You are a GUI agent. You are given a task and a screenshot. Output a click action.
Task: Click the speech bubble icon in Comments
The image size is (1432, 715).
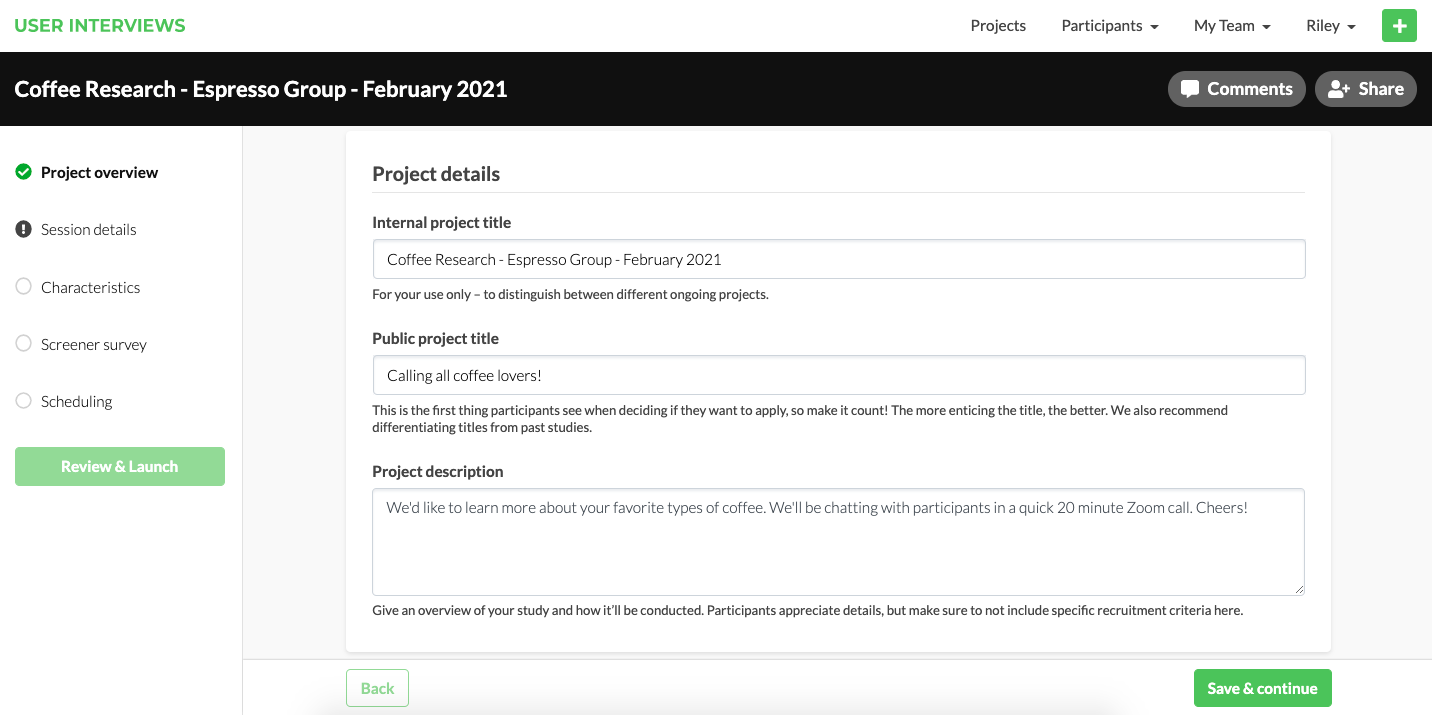[x=1189, y=89]
